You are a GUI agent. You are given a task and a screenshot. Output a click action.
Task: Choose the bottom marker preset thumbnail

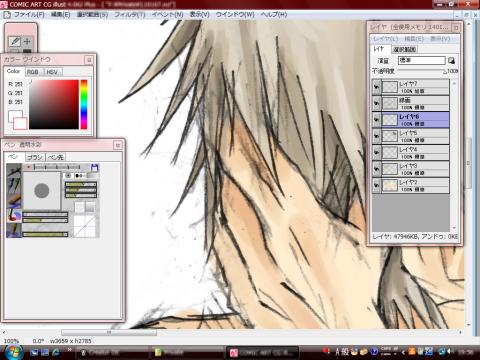14,230
